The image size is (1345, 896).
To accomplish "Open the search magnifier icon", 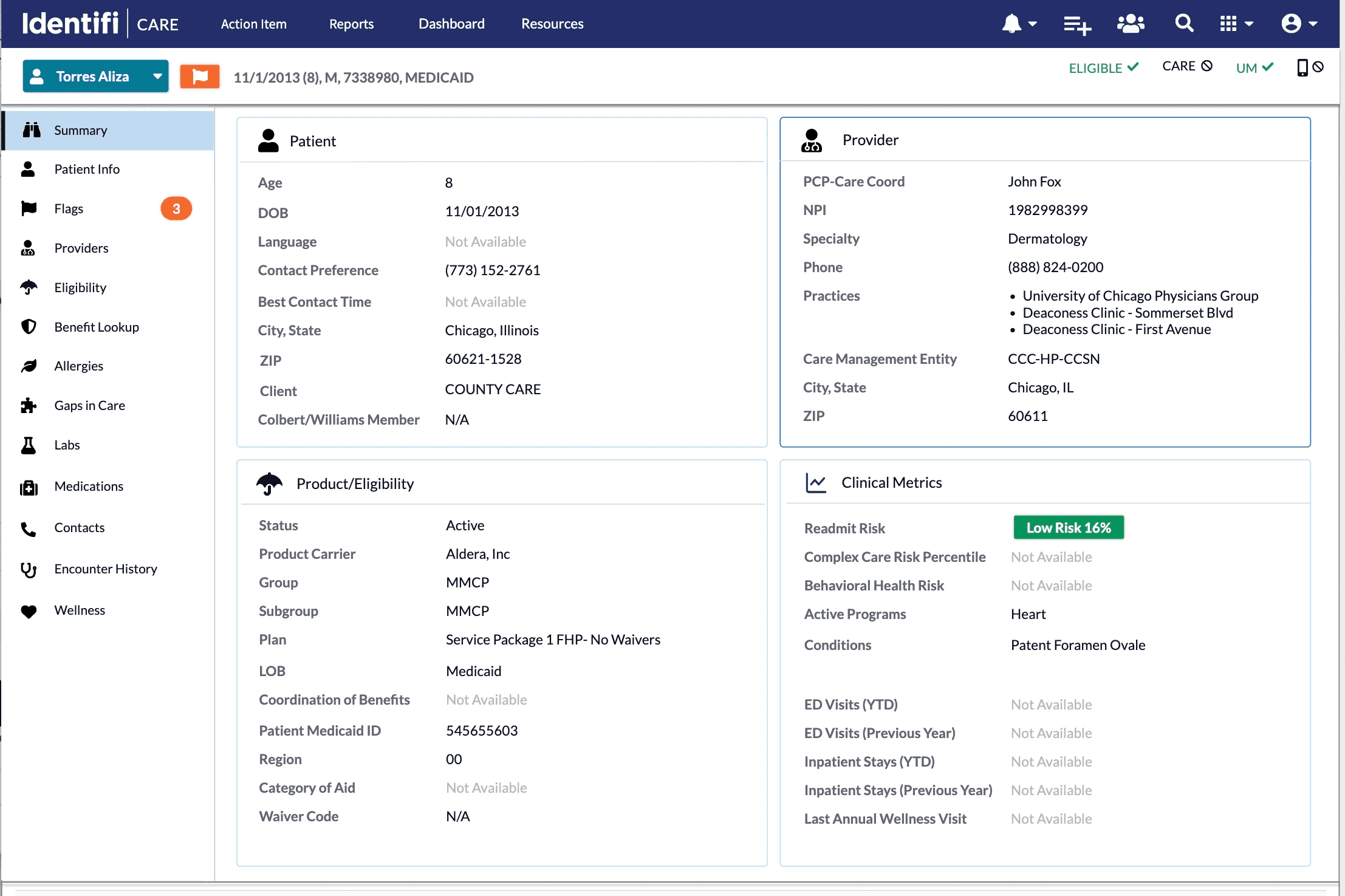I will (1183, 24).
